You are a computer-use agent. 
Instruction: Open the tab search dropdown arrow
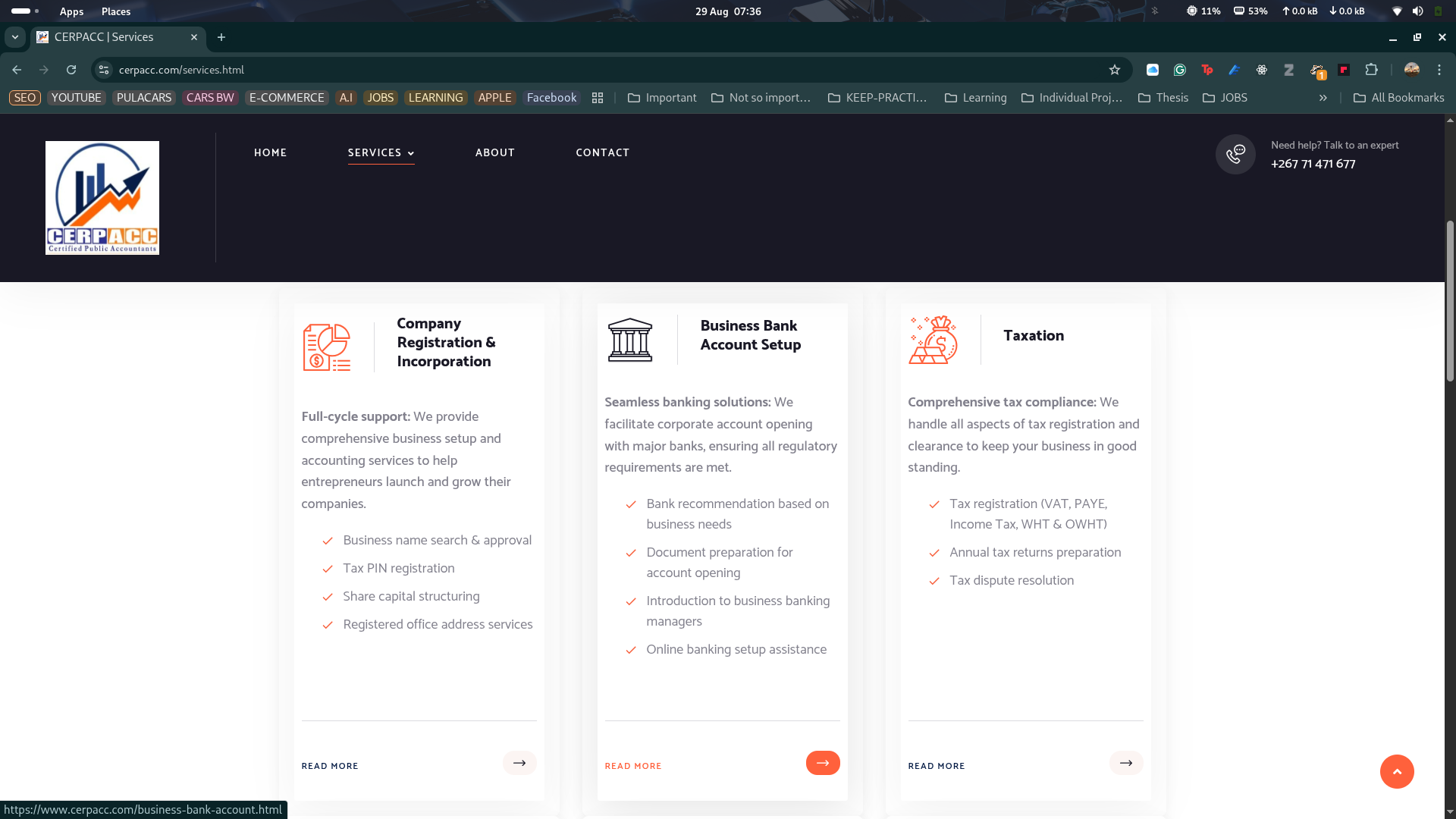[x=15, y=37]
